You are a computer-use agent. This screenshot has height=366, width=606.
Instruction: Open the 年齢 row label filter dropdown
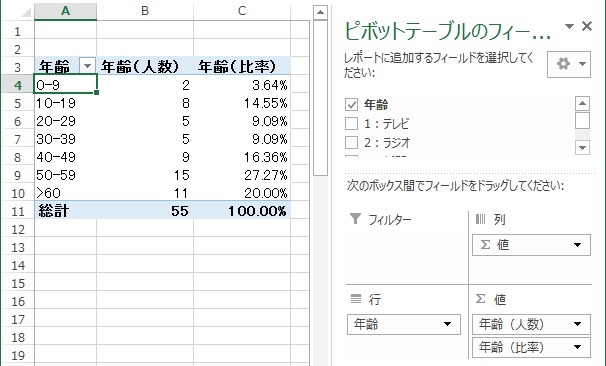pyautogui.click(x=87, y=66)
